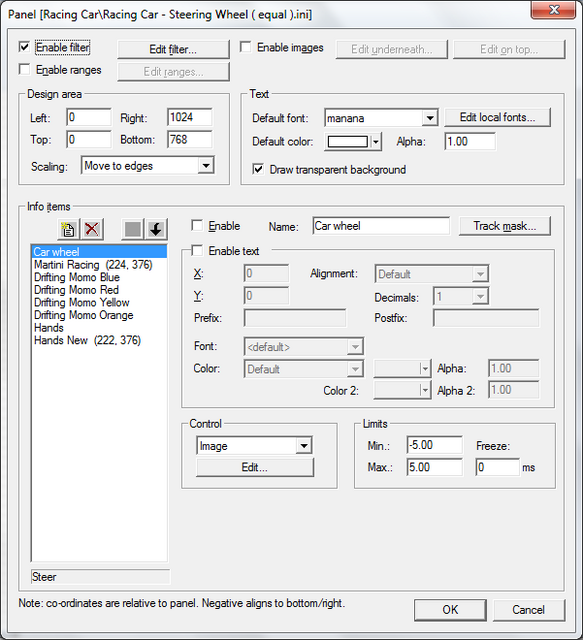Click the down-arrow move item icon
The image size is (583, 640).
tap(156, 229)
